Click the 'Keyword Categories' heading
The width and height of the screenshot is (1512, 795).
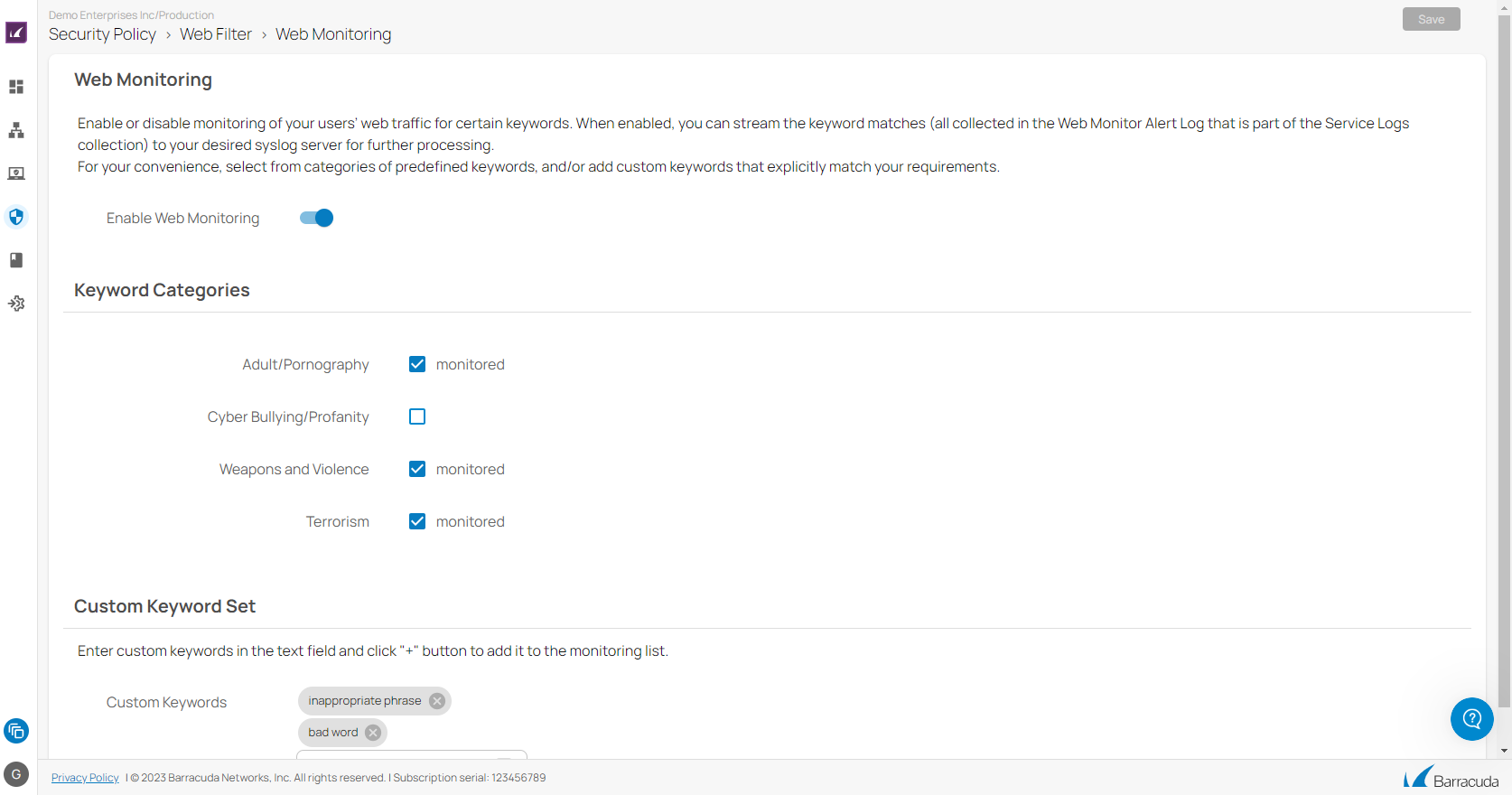click(162, 290)
